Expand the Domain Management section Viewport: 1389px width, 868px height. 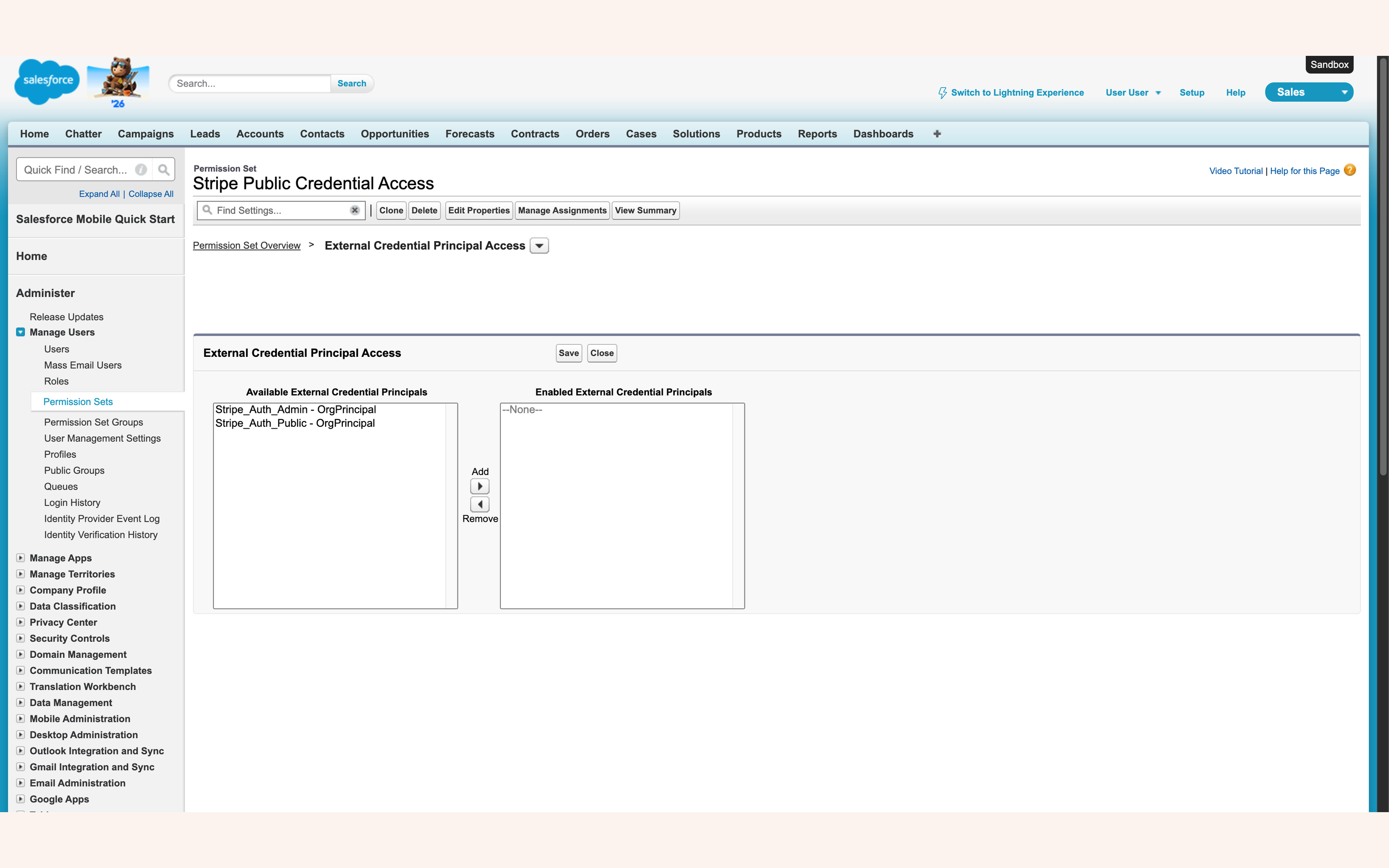coord(21,654)
